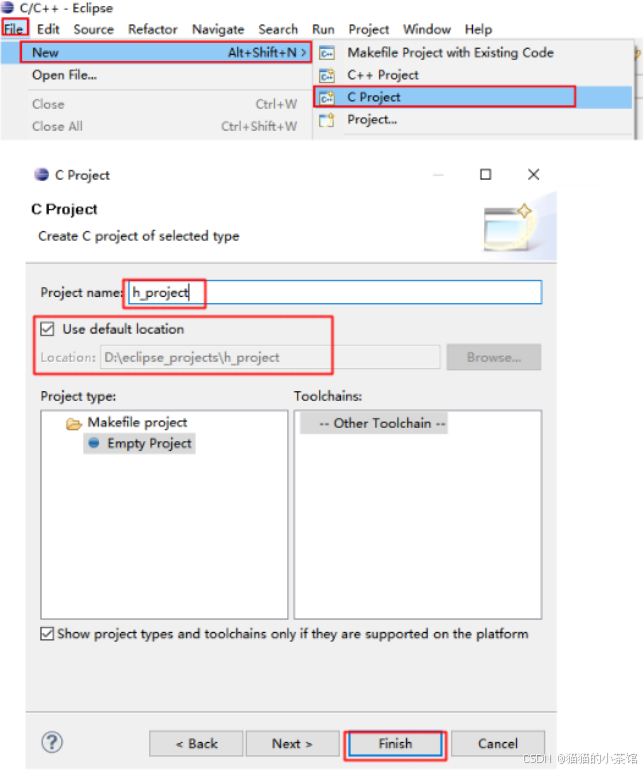Click the generic Project... entry icon
Viewport: 643px width, 770px height.
pos(327,120)
